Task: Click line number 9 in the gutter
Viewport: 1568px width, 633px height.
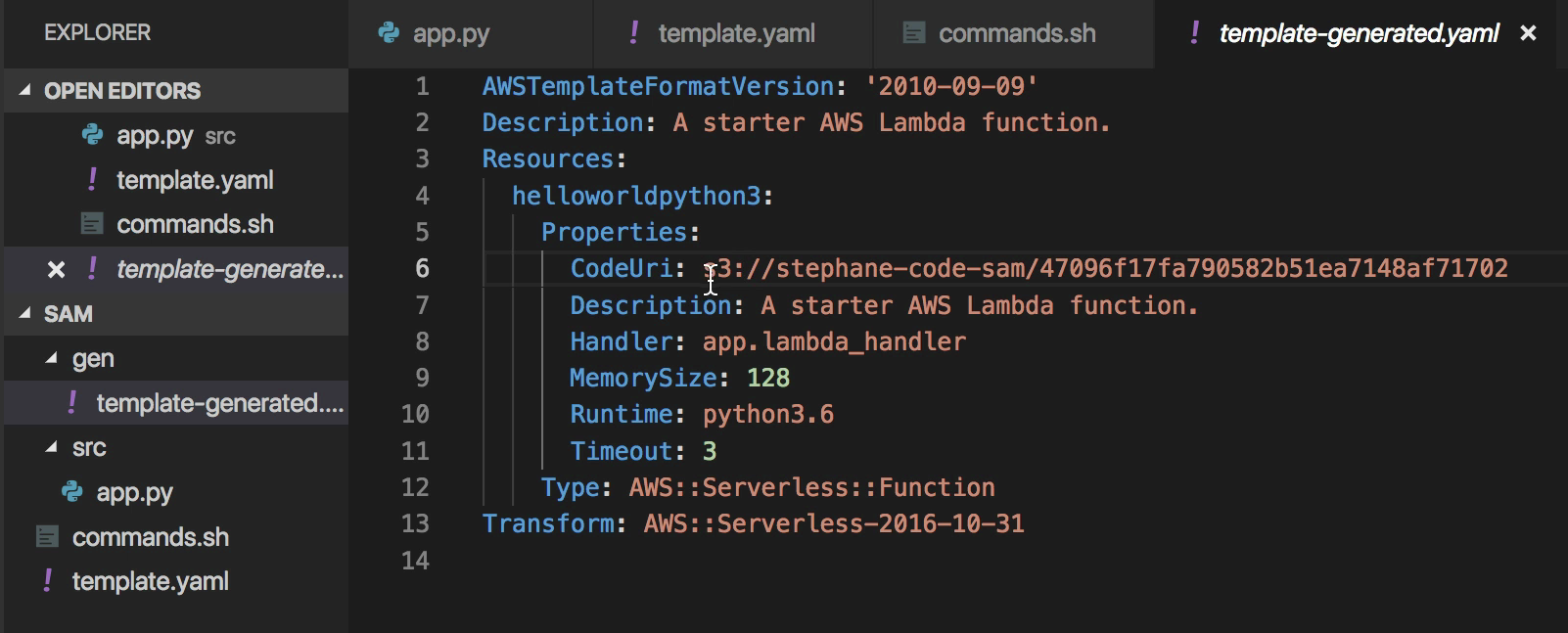Action: tap(422, 378)
